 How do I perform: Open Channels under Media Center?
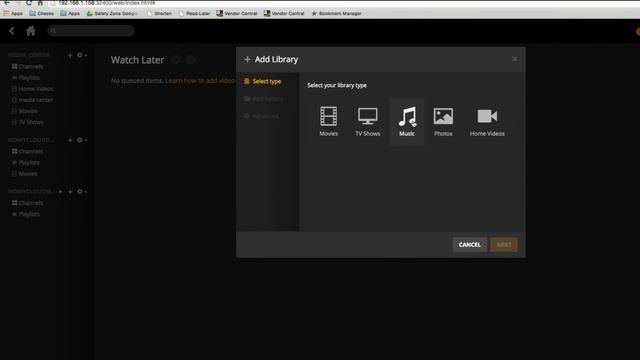tap(27, 67)
